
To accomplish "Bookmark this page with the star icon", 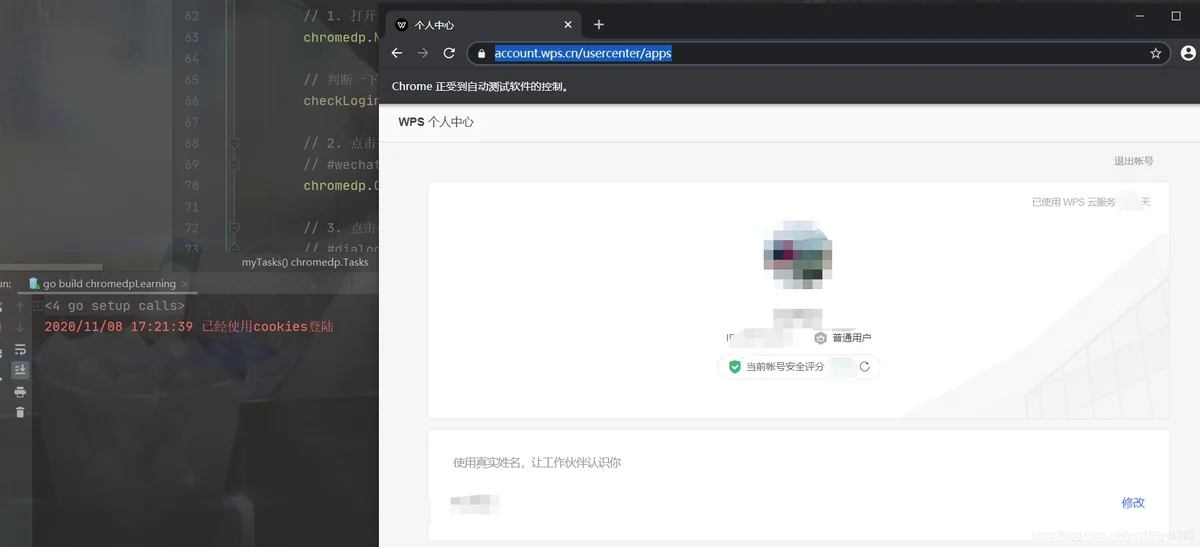I will [x=1156, y=53].
